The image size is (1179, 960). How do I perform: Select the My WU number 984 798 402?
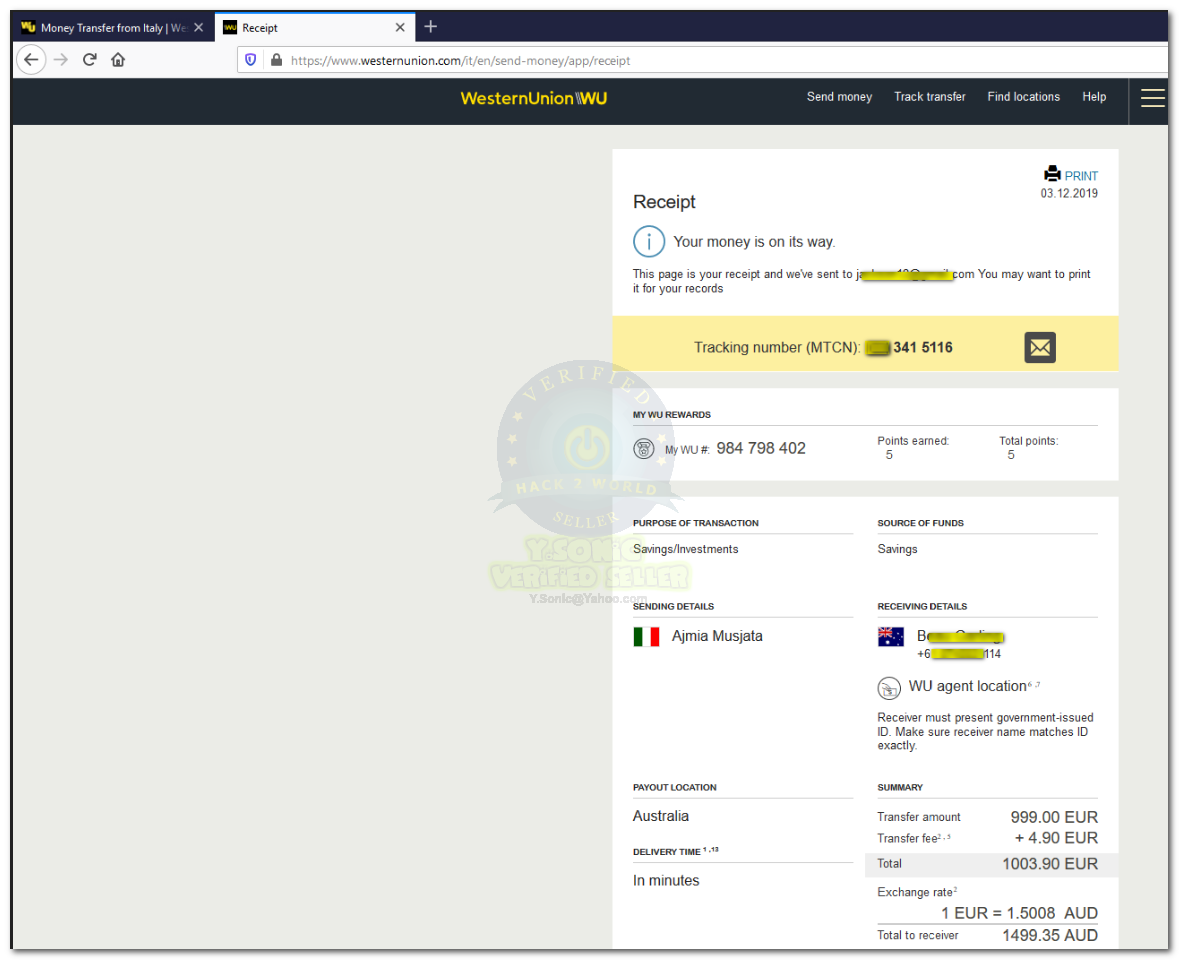[760, 448]
